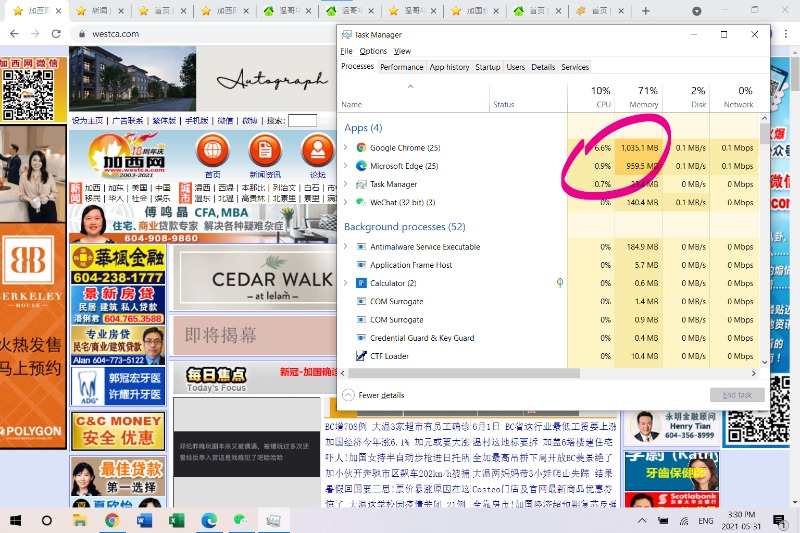Image resolution: width=800 pixels, height=533 pixels.
Task: Select the Google Chrome process icon
Action: (x=361, y=148)
